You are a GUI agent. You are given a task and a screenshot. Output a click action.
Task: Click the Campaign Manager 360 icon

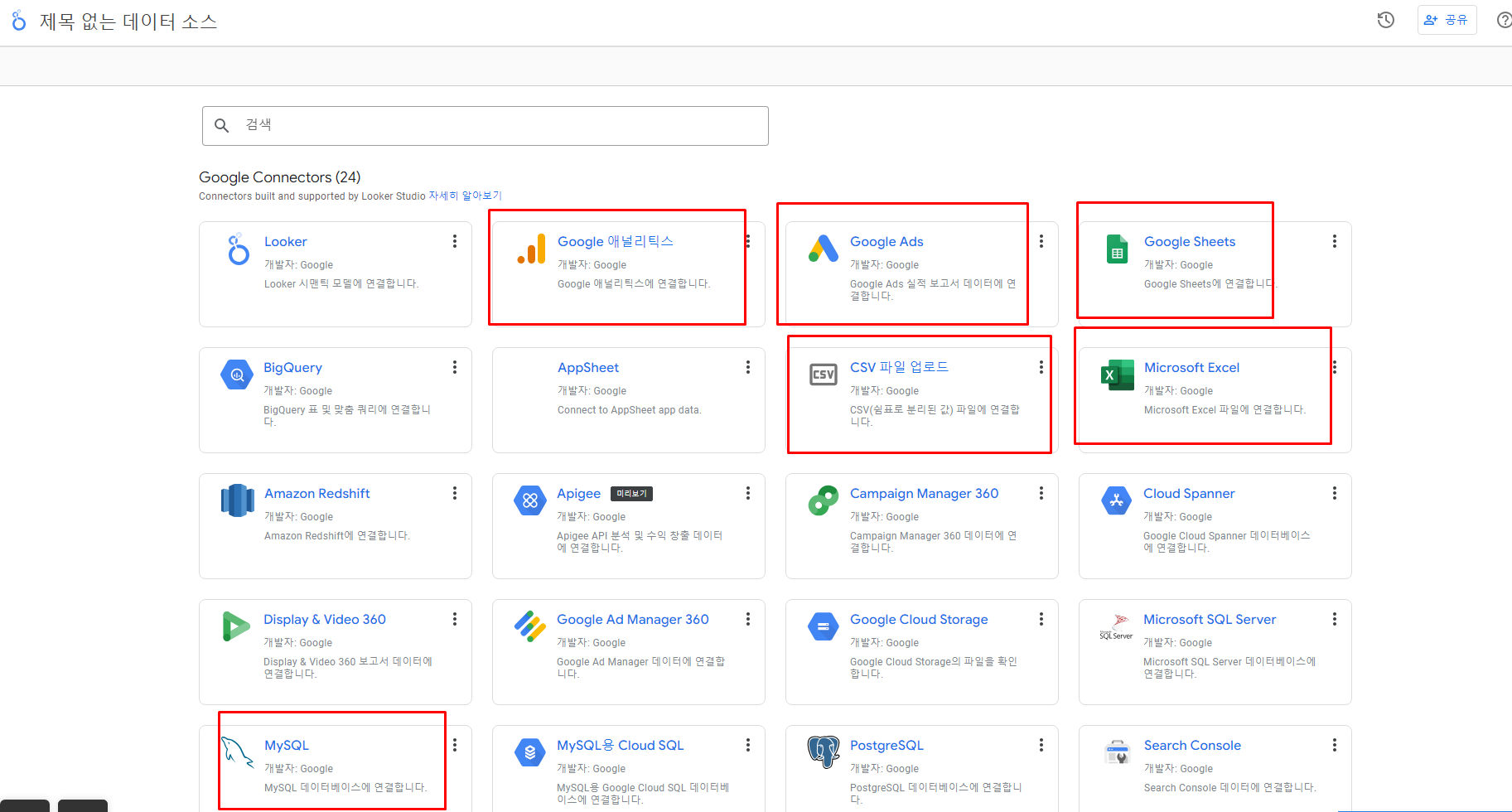pyautogui.click(x=823, y=500)
